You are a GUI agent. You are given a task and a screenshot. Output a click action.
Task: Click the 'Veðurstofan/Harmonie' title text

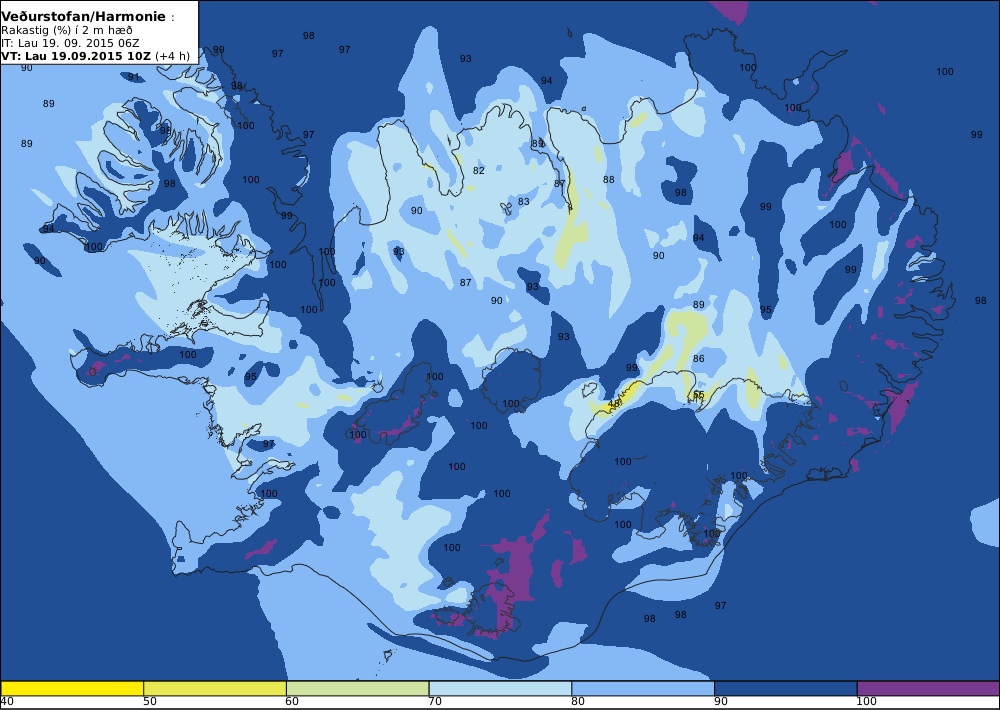pos(83,17)
